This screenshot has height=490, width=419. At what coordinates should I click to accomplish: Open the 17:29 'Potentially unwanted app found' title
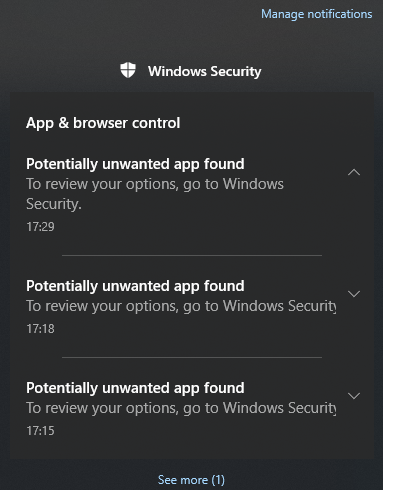(135, 164)
